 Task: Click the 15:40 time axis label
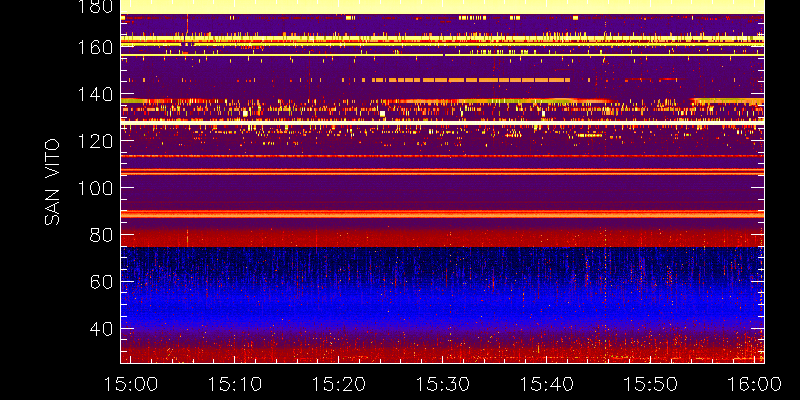pyautogui.click(x=547, y=384)
